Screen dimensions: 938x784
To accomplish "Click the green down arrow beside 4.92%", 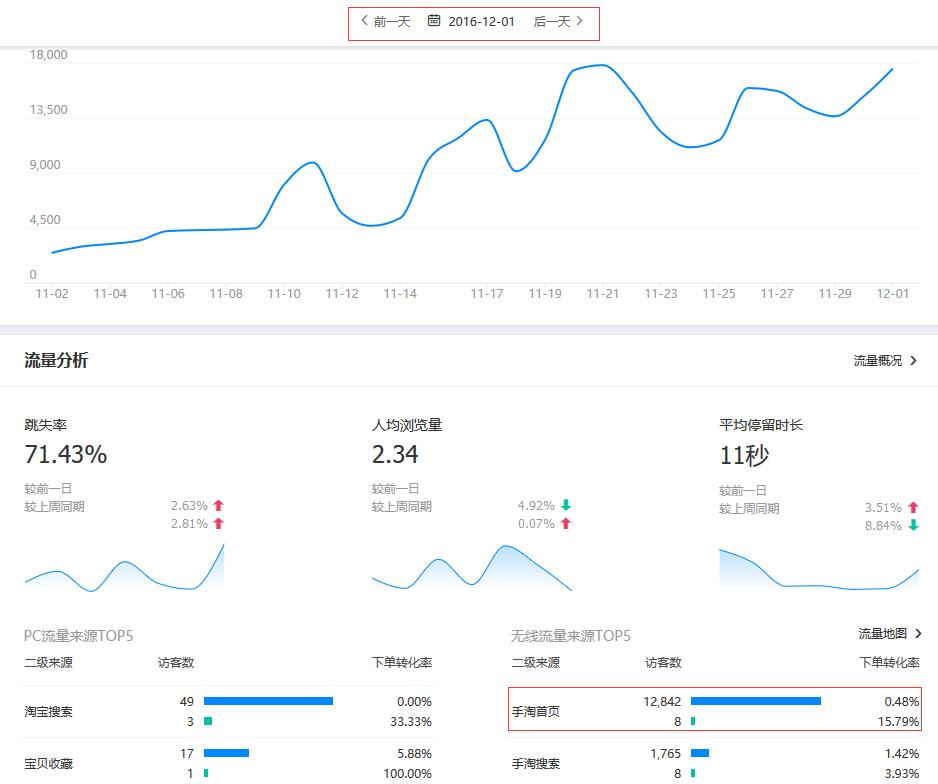I will tap(565, 507).
